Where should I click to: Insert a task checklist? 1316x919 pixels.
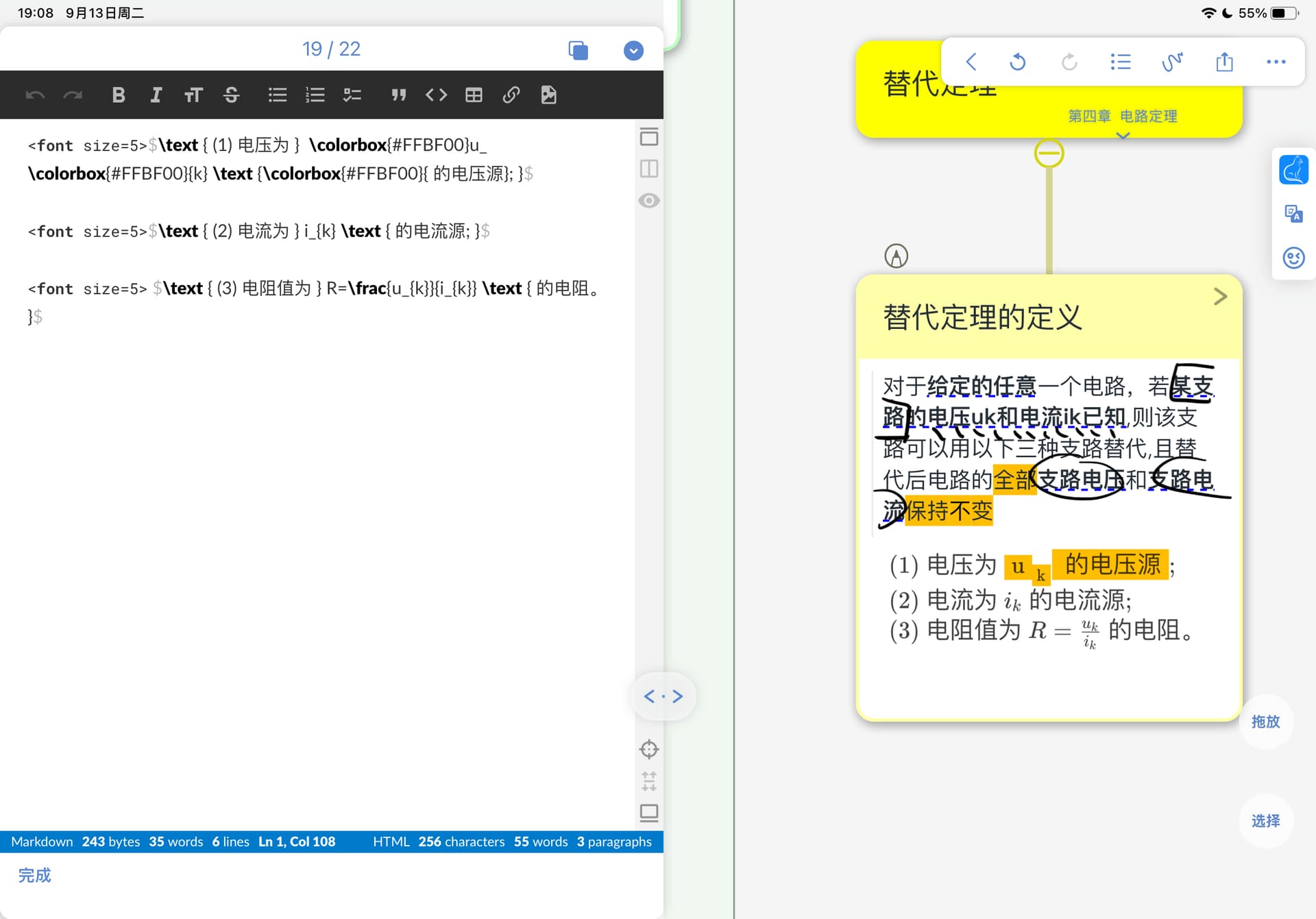[352, 95]
